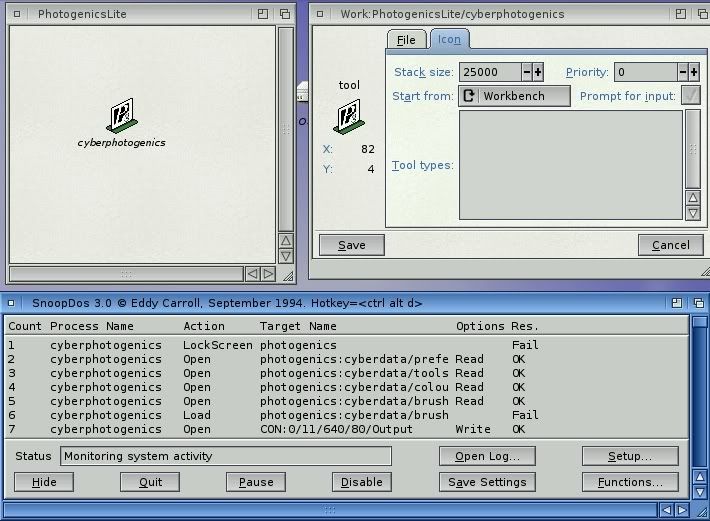Select the Icon tab
Image resolution: width=710 pixels, height=521 pixels.
coord(449,40)
